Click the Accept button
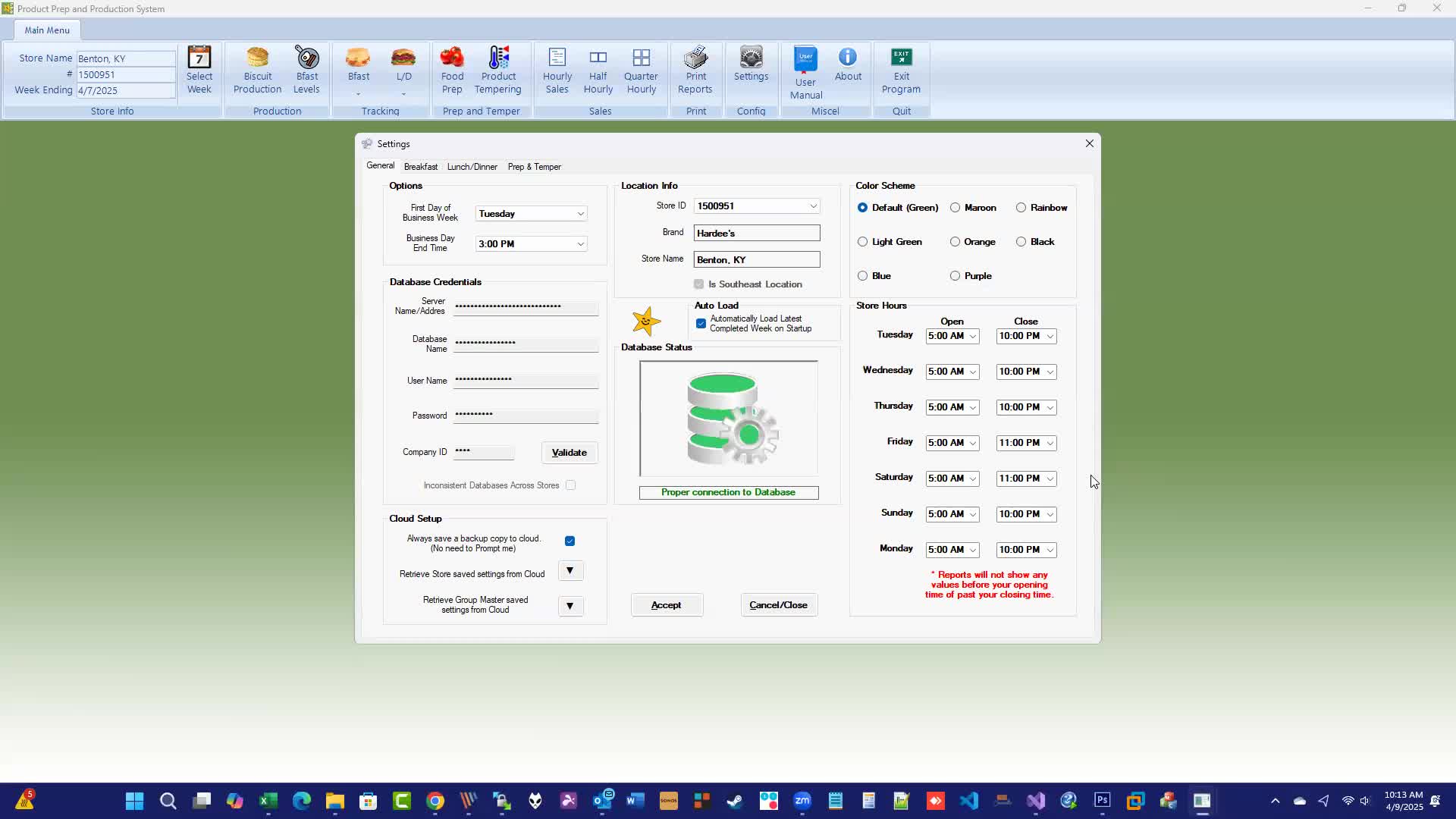The image size is (1456, 819). pyautogui.click(x=667, y=605)
